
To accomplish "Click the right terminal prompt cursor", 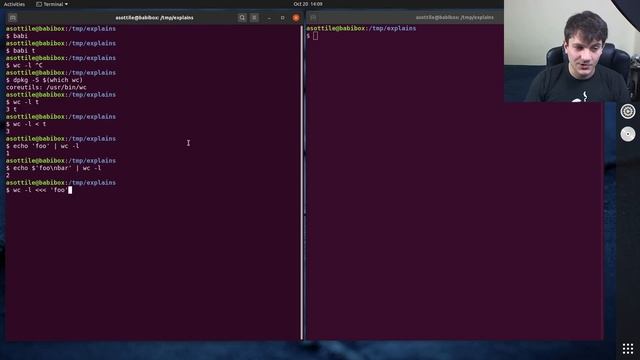I will [316, 36].
